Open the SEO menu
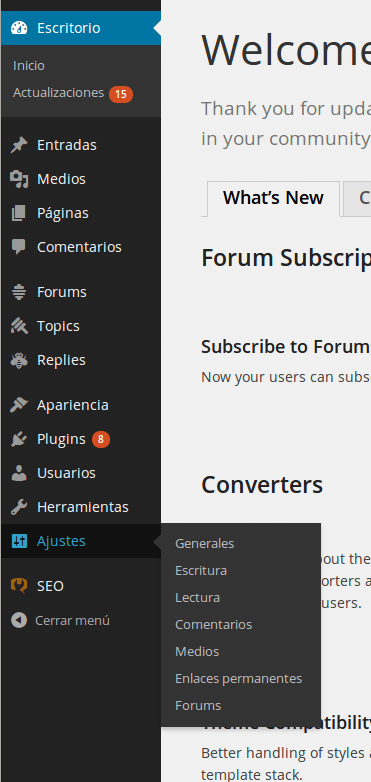This screenshot has width=371, height=782. point(81,586)
